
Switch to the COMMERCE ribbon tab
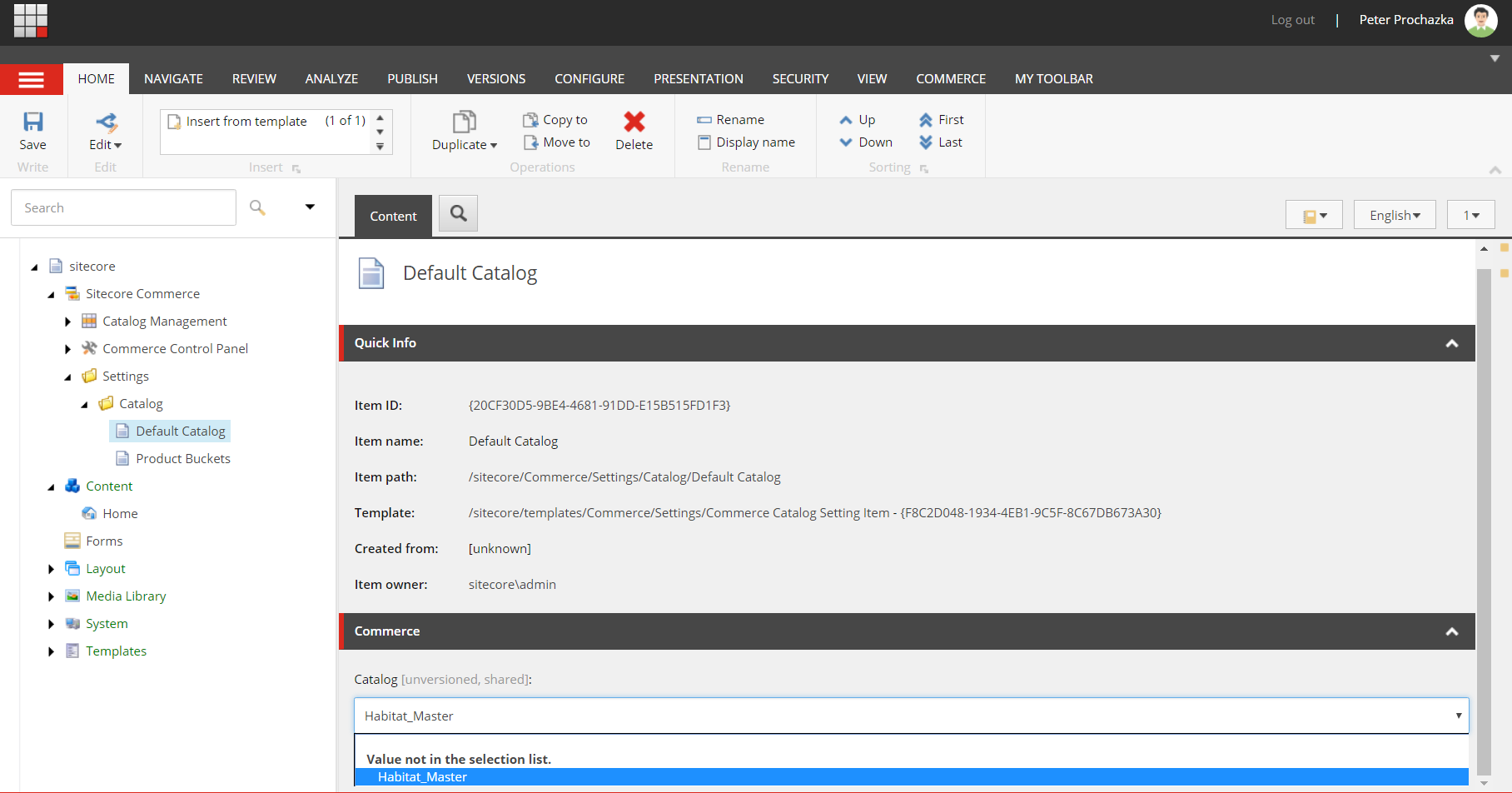coord(951,79)
